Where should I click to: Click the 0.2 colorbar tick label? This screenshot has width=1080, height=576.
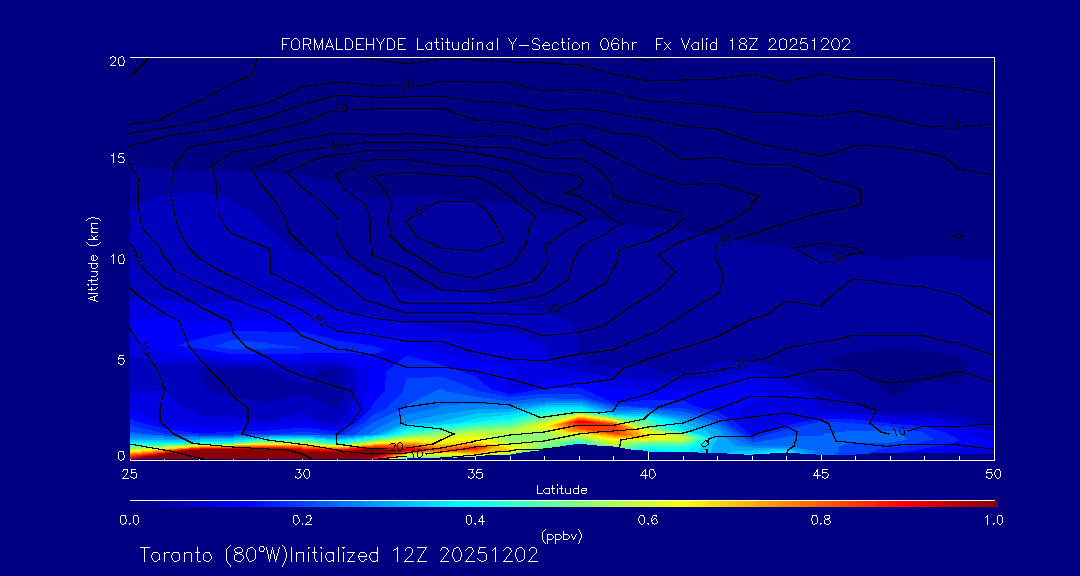tap(302, 520)
